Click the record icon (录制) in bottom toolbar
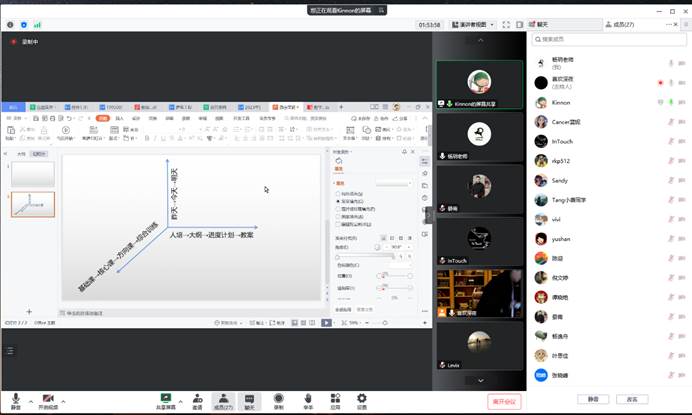This screenshot has height=415, width=692. [x=278, y=398]
